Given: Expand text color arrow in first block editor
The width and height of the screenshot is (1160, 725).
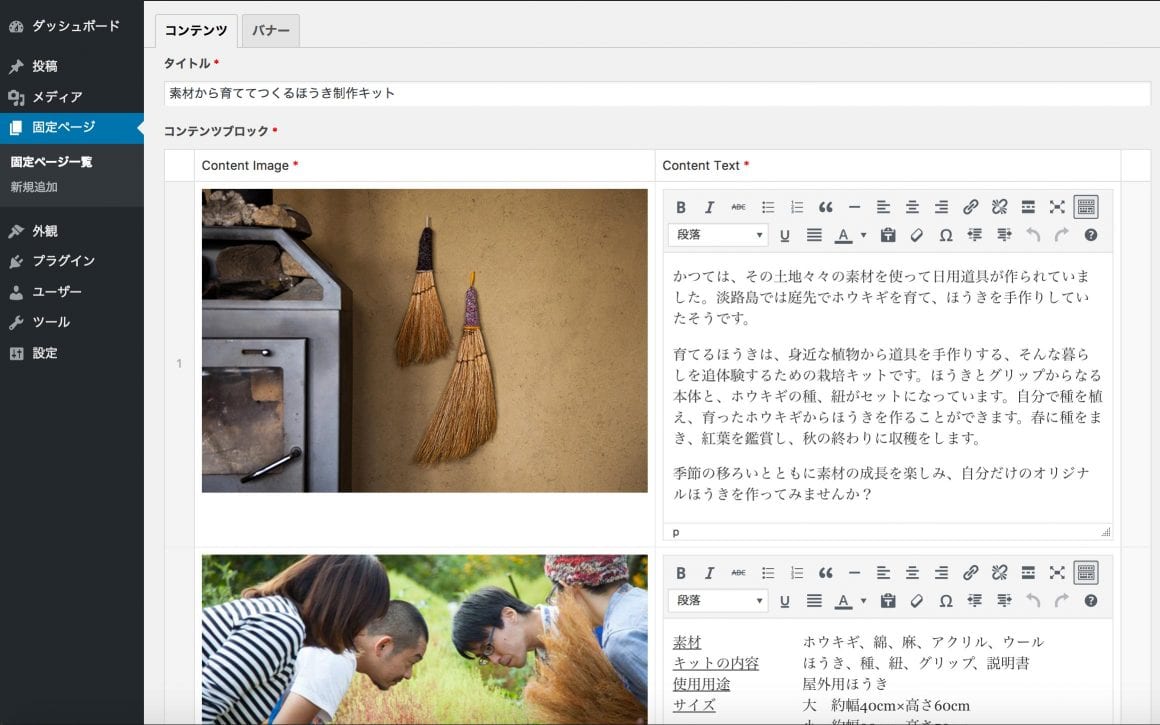Looking at the screenshot, I should pos(863,235).
